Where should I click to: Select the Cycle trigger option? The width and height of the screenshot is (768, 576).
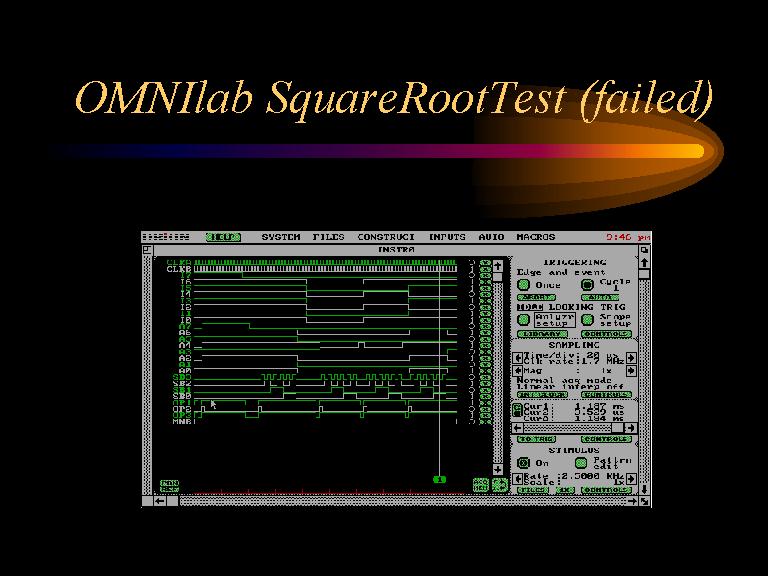[588, 285]
